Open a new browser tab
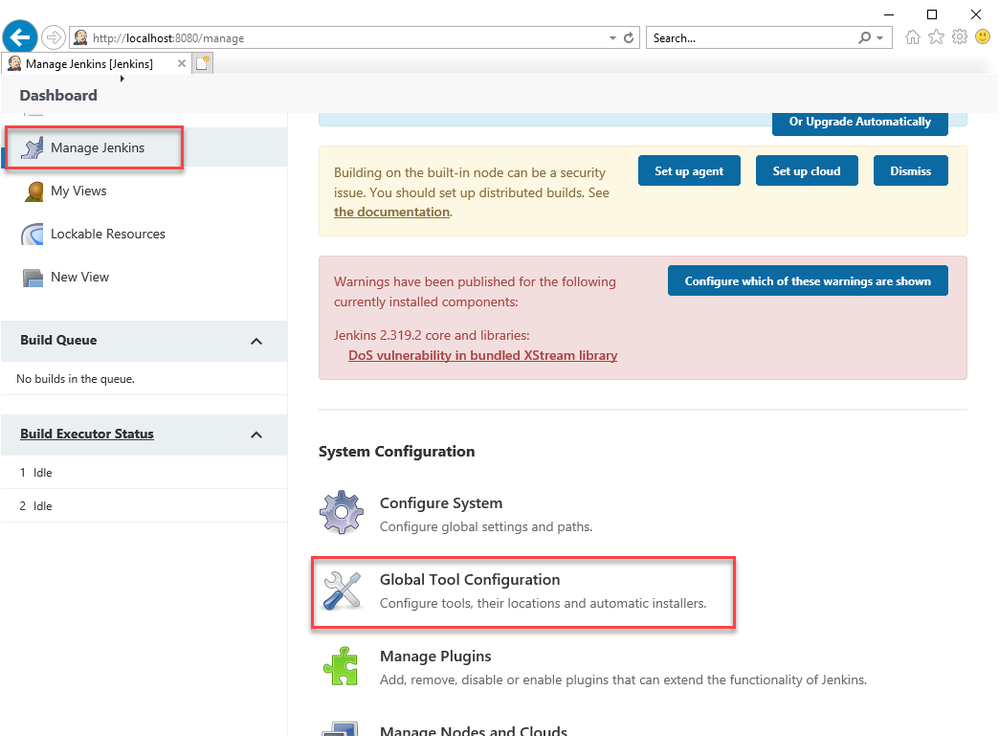The height and width of the screenshot is (737, 999). click(x=203, y=63)
